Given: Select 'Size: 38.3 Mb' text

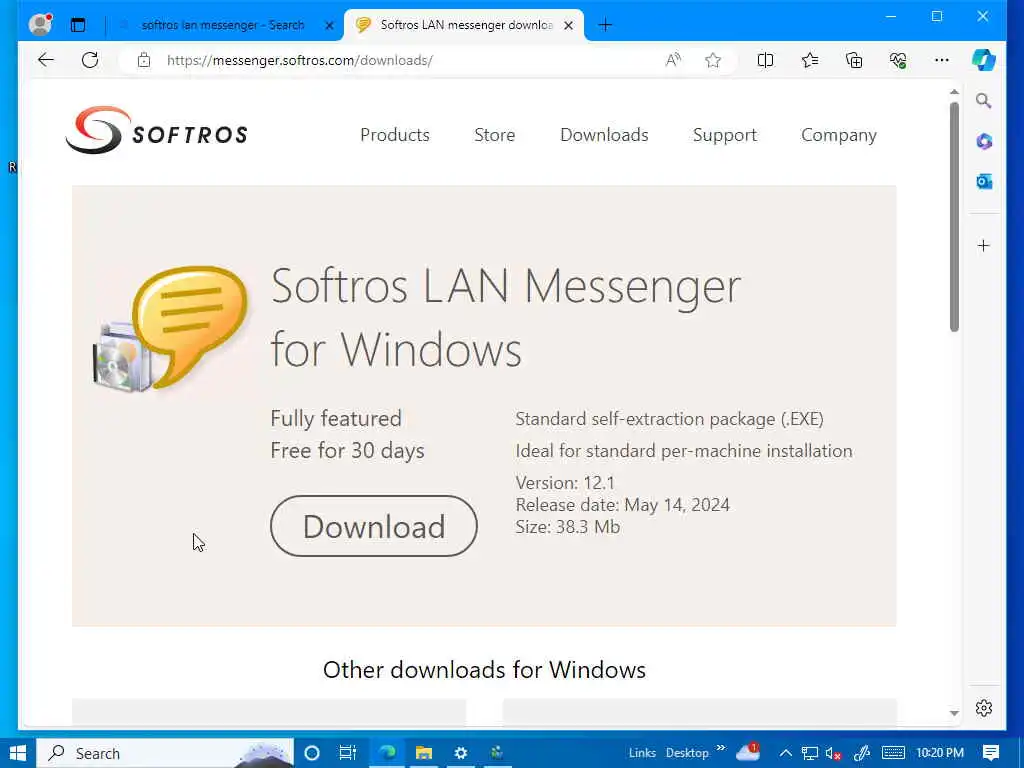Looking at the screenshot, I should pos(568,527).
